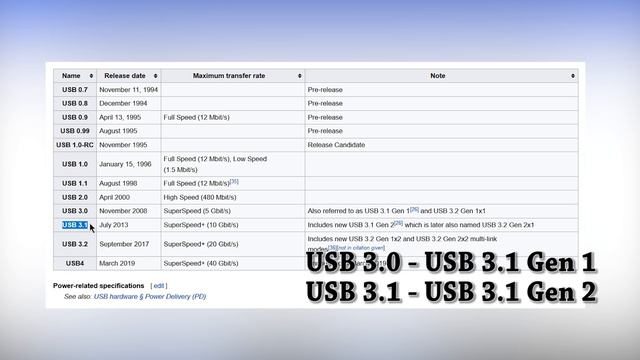This screenshot has width=640, height=360.
Task: Click 'SuperSpeed+ (10 Gbit/s)' transfer rate
Action: tap(201, 225)
